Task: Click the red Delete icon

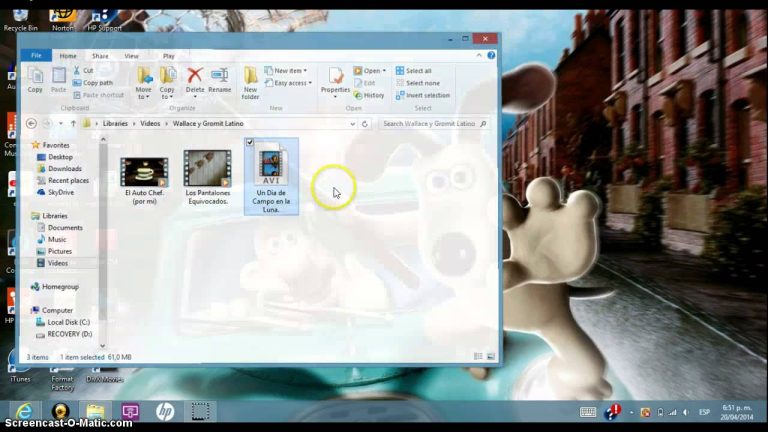Action: pyautogui.click(x=194, y=75)
